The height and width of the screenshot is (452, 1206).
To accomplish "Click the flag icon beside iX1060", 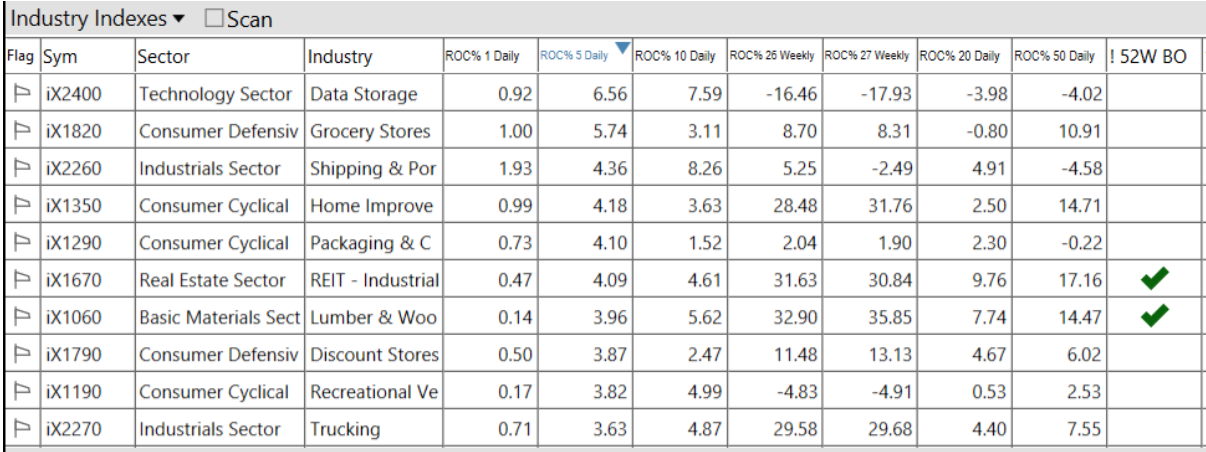I will pyautogui.click(x=21, y=317).
